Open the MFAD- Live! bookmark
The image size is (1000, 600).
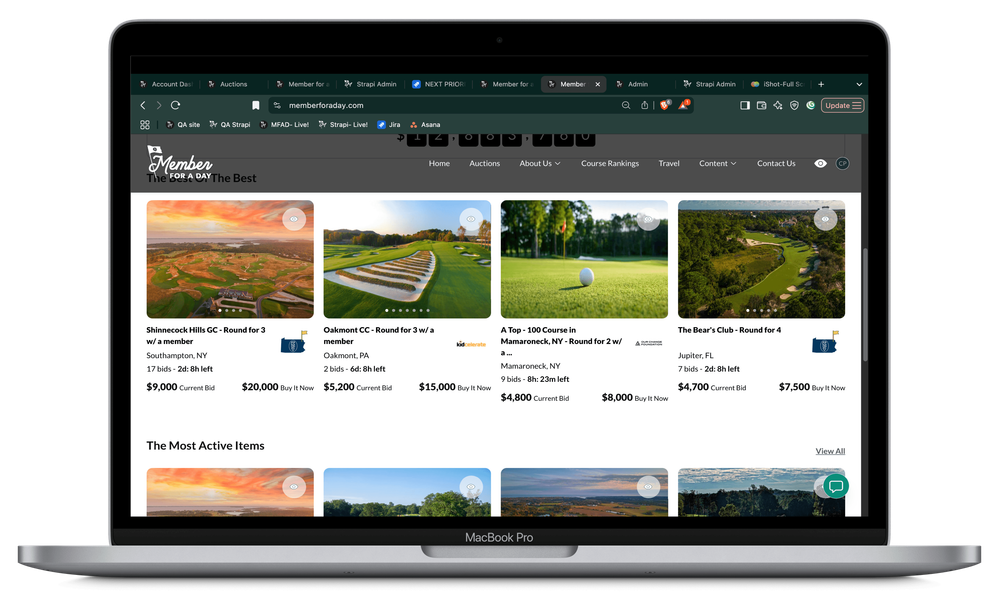[x=284, y=125]
